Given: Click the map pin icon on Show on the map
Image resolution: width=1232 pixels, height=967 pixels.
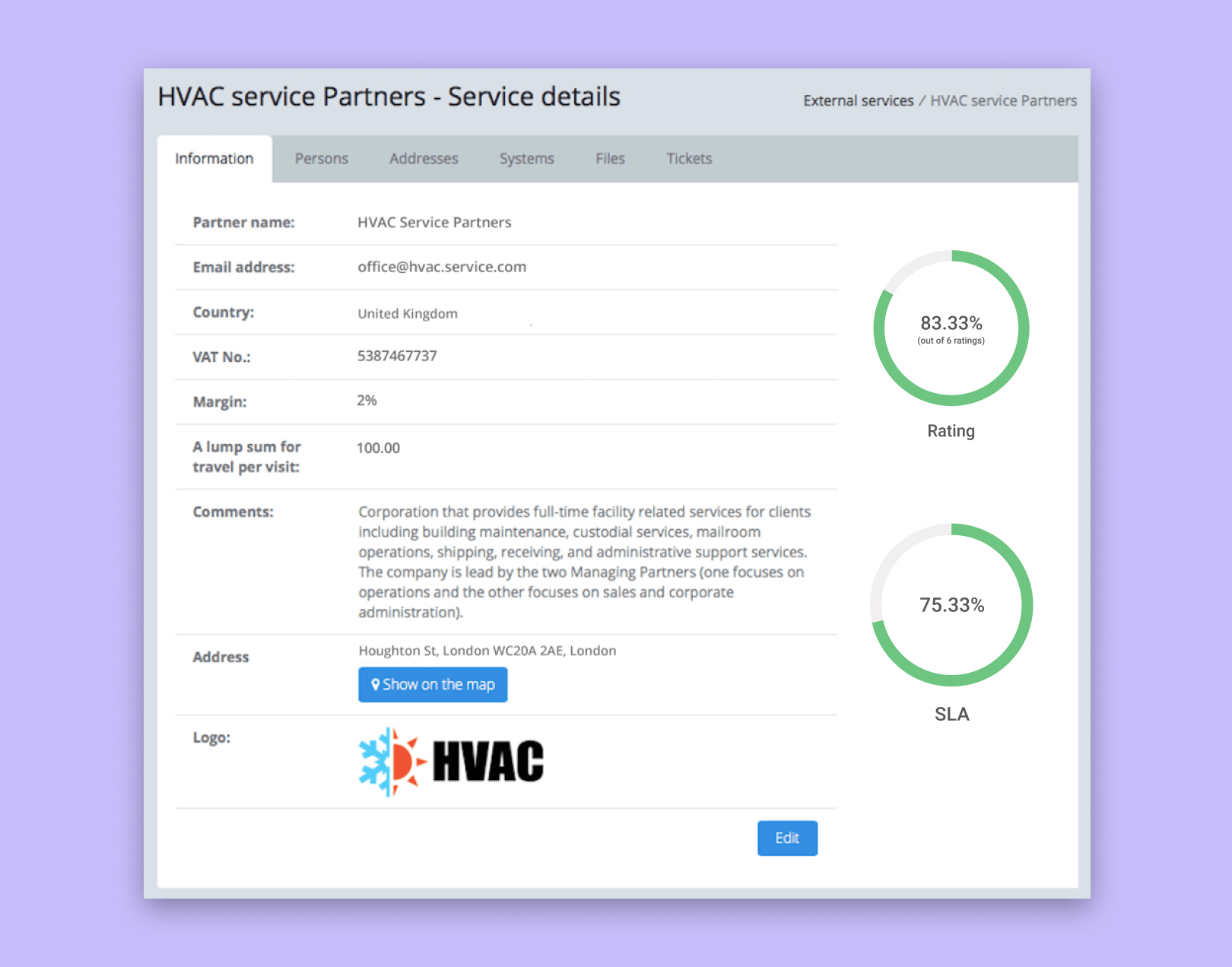Looking at the screenshot, I should [x=376, y=684].
